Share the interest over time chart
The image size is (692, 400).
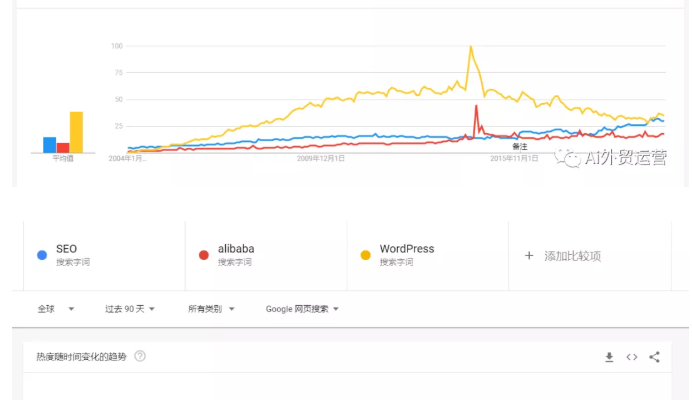click(654, 357)
